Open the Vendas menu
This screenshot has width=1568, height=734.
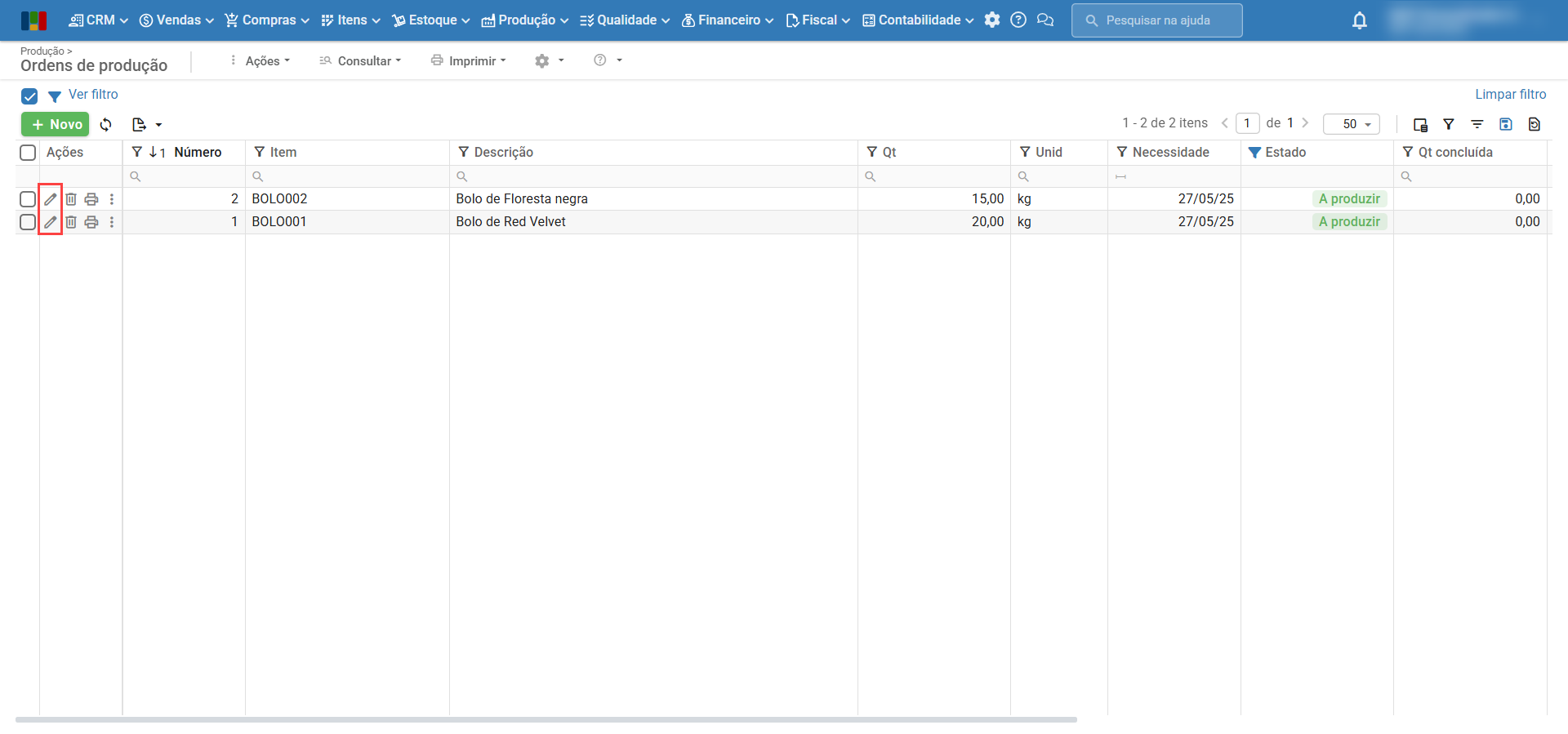[176, 20]
